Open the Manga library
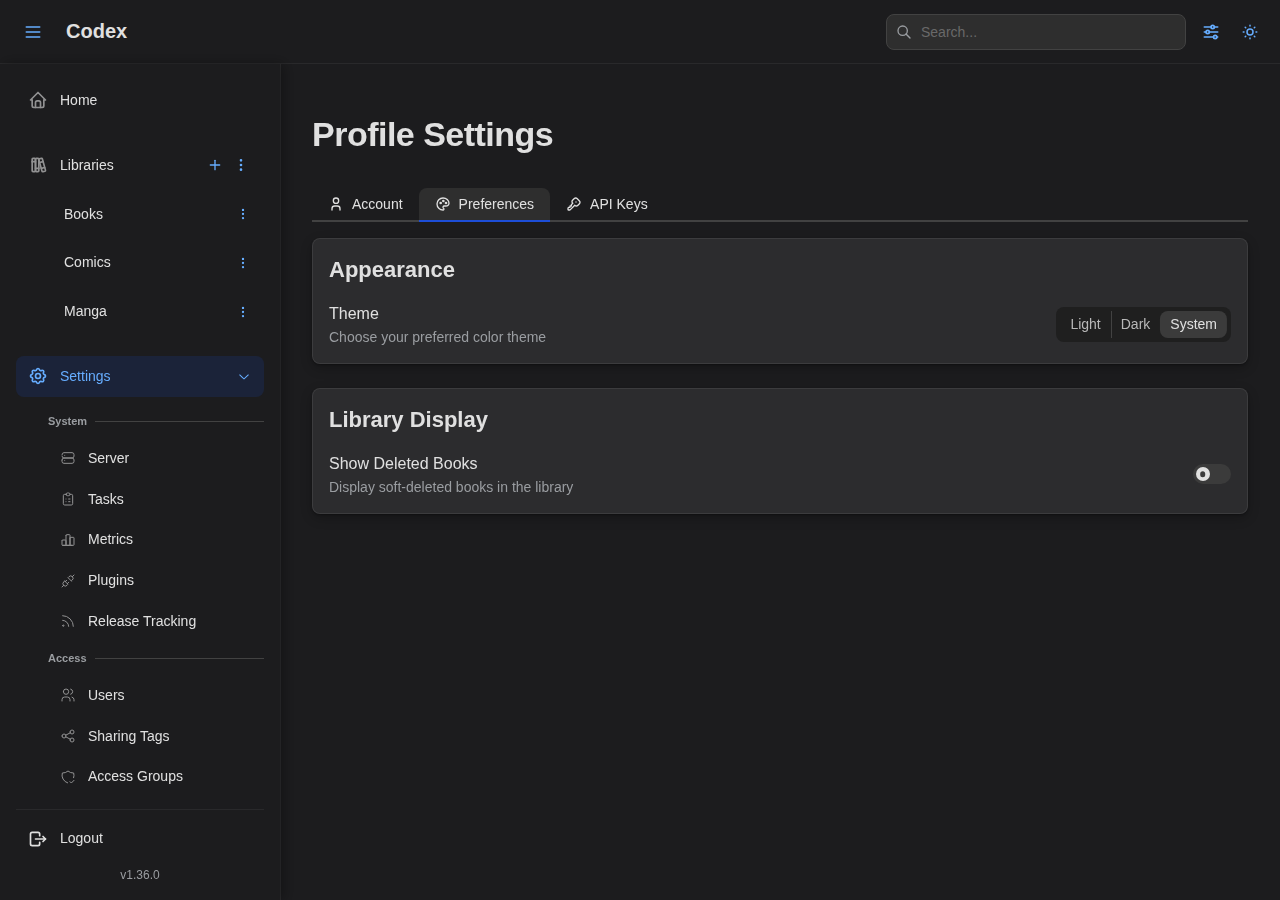Screen dimensions: 1280x900 tap(85, 311)
